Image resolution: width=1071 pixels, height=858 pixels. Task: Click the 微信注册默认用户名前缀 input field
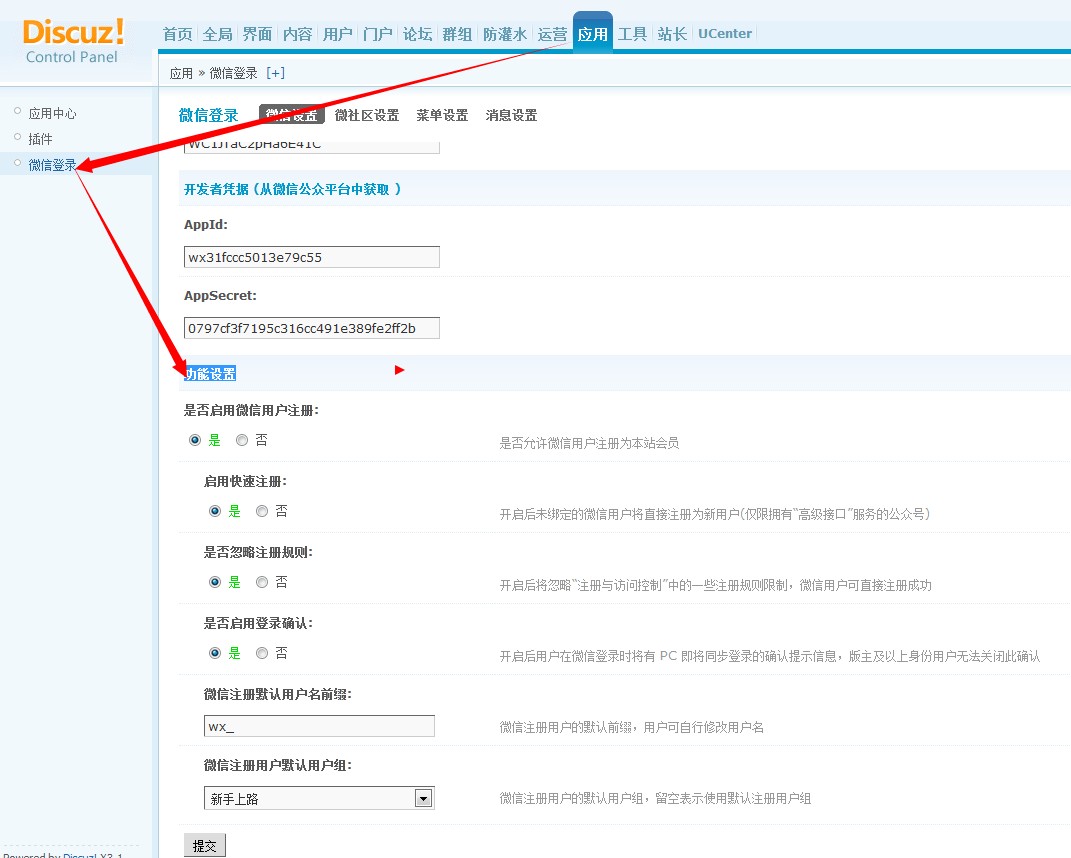pos(319,726)
